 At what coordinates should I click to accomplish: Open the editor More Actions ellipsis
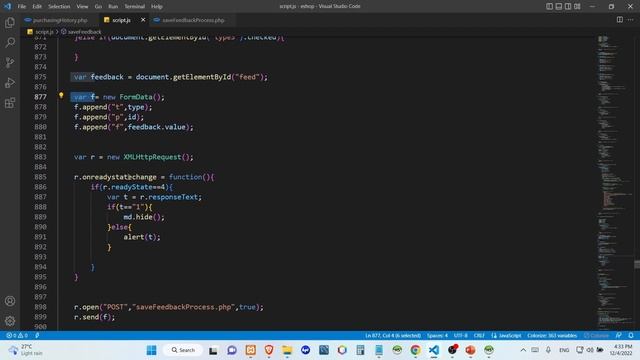point(631,20)
